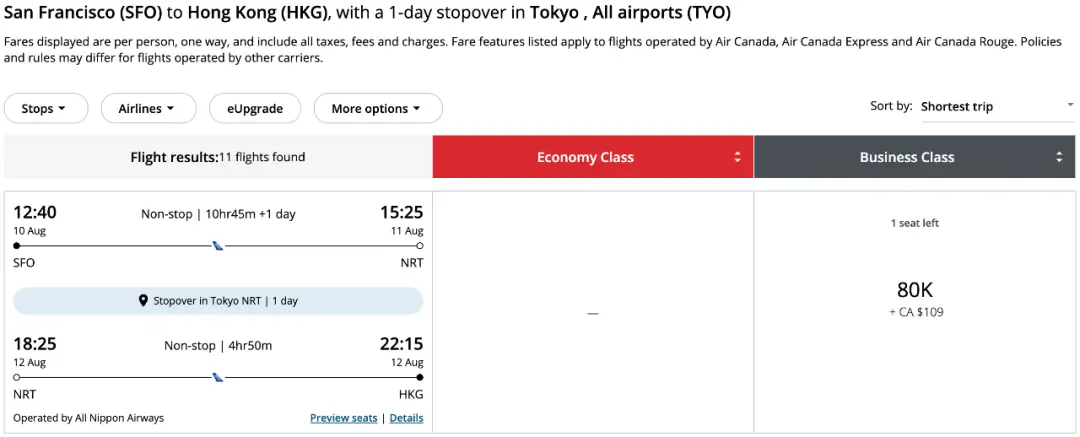Expand the Airlines filter dropdown

[146, 108]
